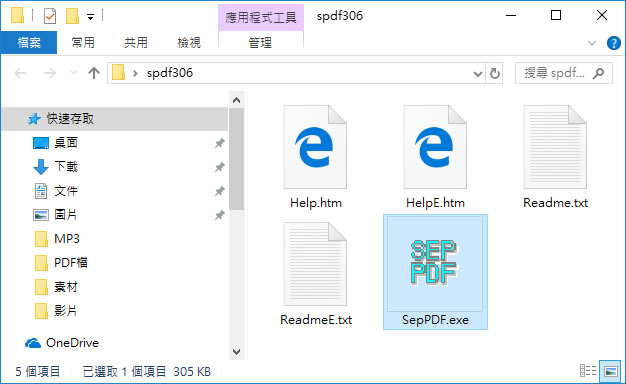Open the 常用 ribbon tab

(83, 42)
